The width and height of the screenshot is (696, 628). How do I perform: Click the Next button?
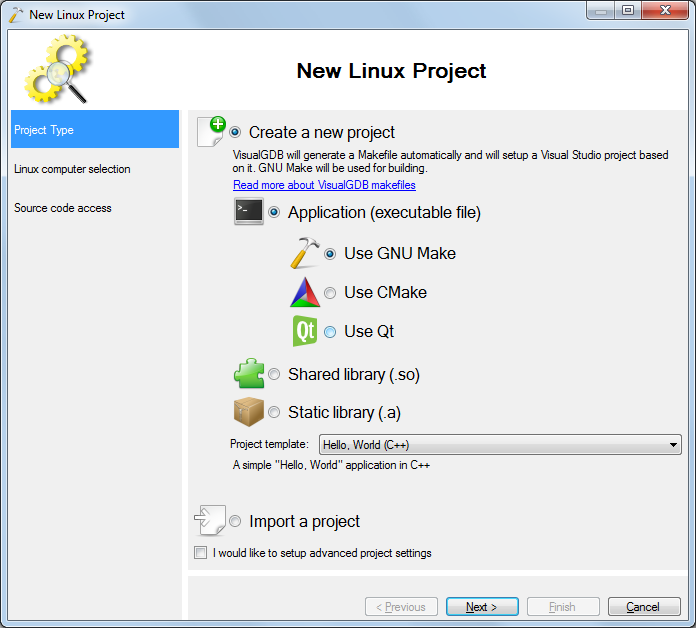[482, 606]
